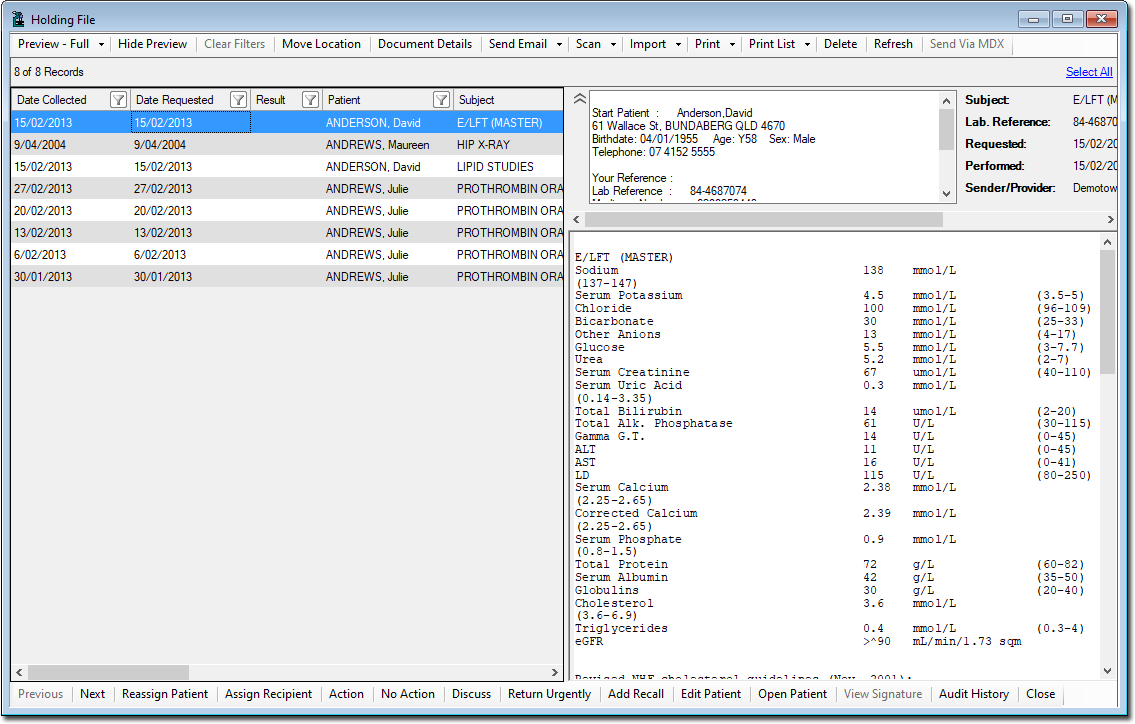
Task: Select the row dated 20/02/2013
Action: coord(287,211)
